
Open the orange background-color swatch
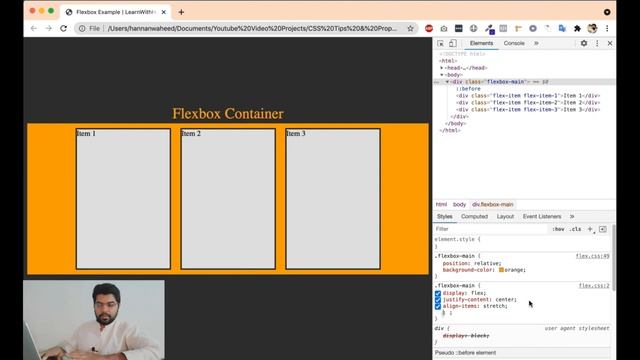[501, 270]
